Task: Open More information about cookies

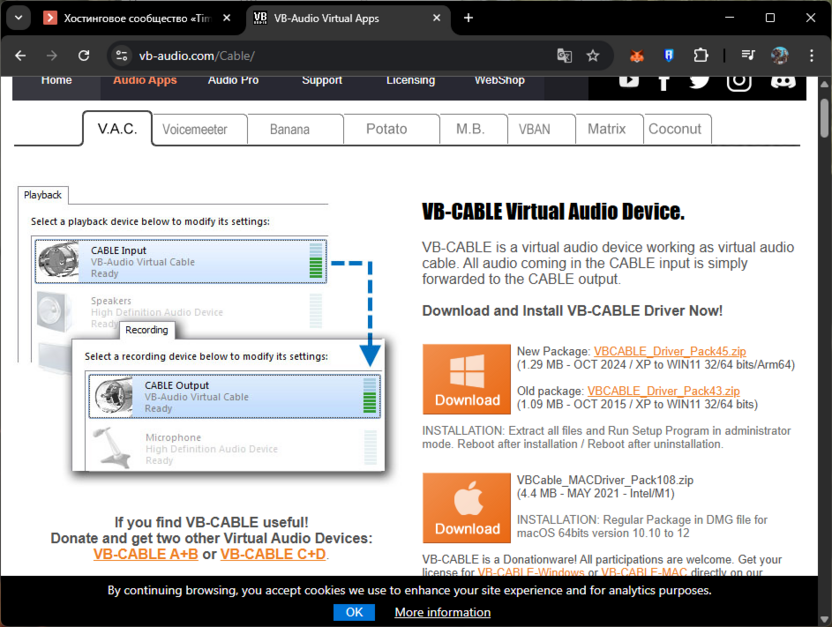Action: click(x=443, y=612)
